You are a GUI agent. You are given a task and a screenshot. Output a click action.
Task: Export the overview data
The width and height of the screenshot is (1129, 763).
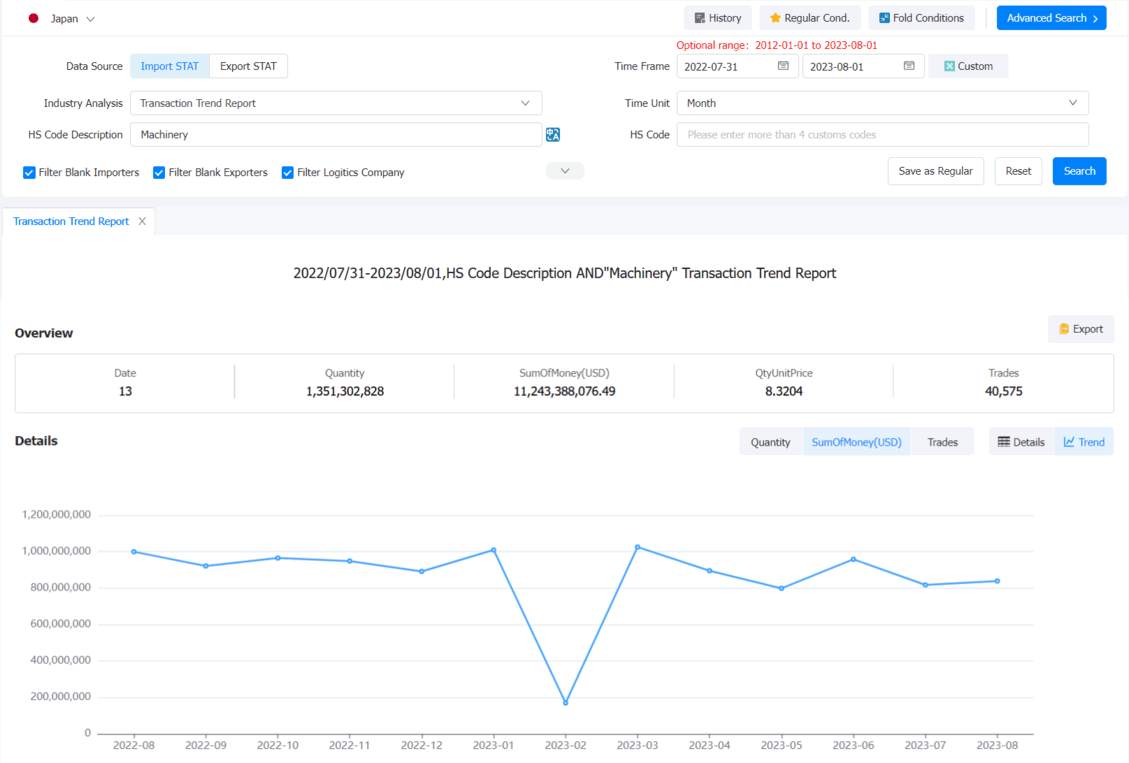pyautogui.click(x=1081, y=329)
